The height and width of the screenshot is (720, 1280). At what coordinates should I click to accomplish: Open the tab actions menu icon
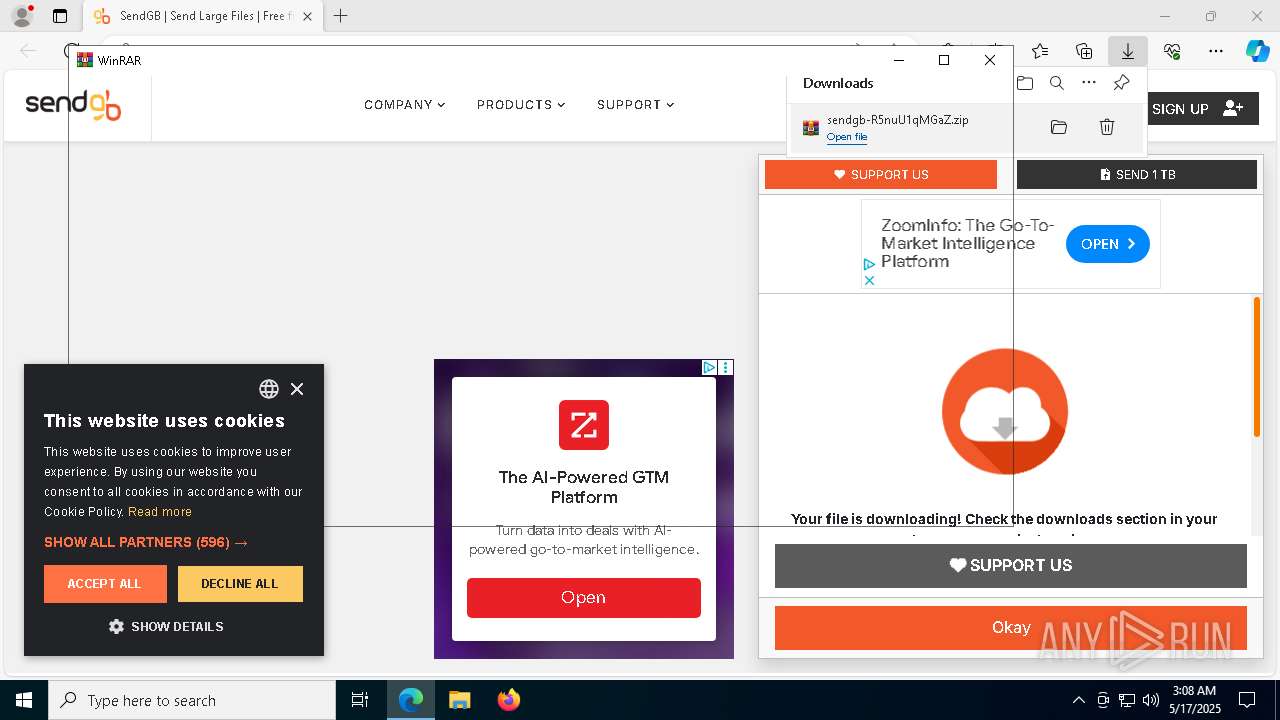point(60,16)
